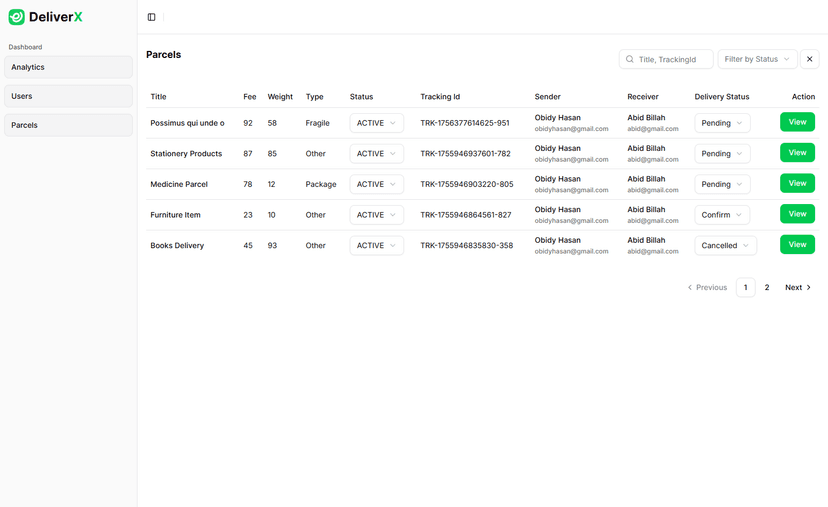Open Pending dropdown for Medicine Parcel
Image resolution: width=828 pixels, height=507 pixels.
pos(722,184)
